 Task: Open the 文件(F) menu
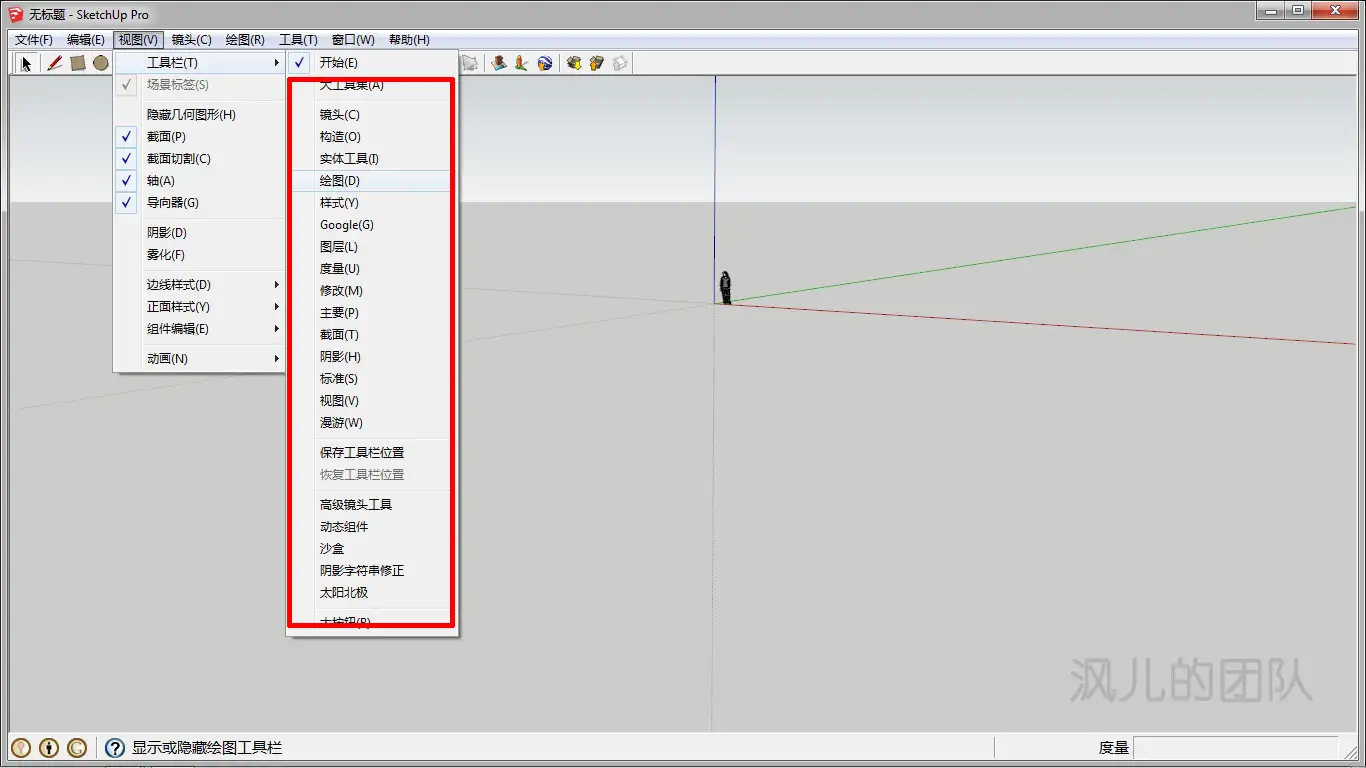tap(34, 40)
